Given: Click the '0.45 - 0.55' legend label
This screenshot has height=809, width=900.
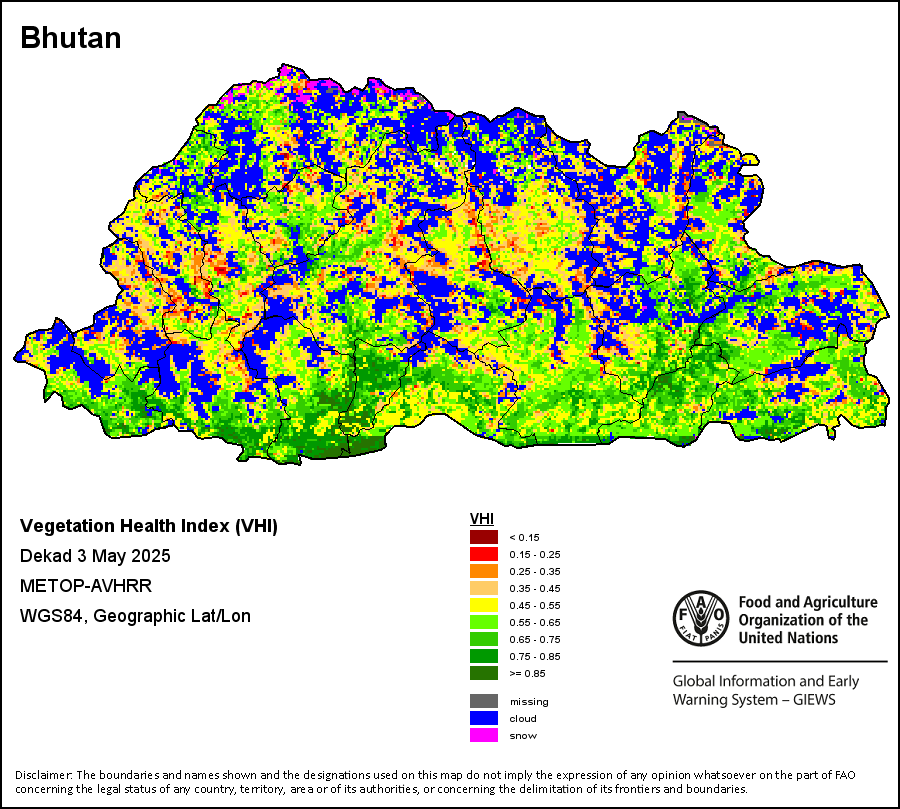Looking at the screenshot, I should point(535,606).
